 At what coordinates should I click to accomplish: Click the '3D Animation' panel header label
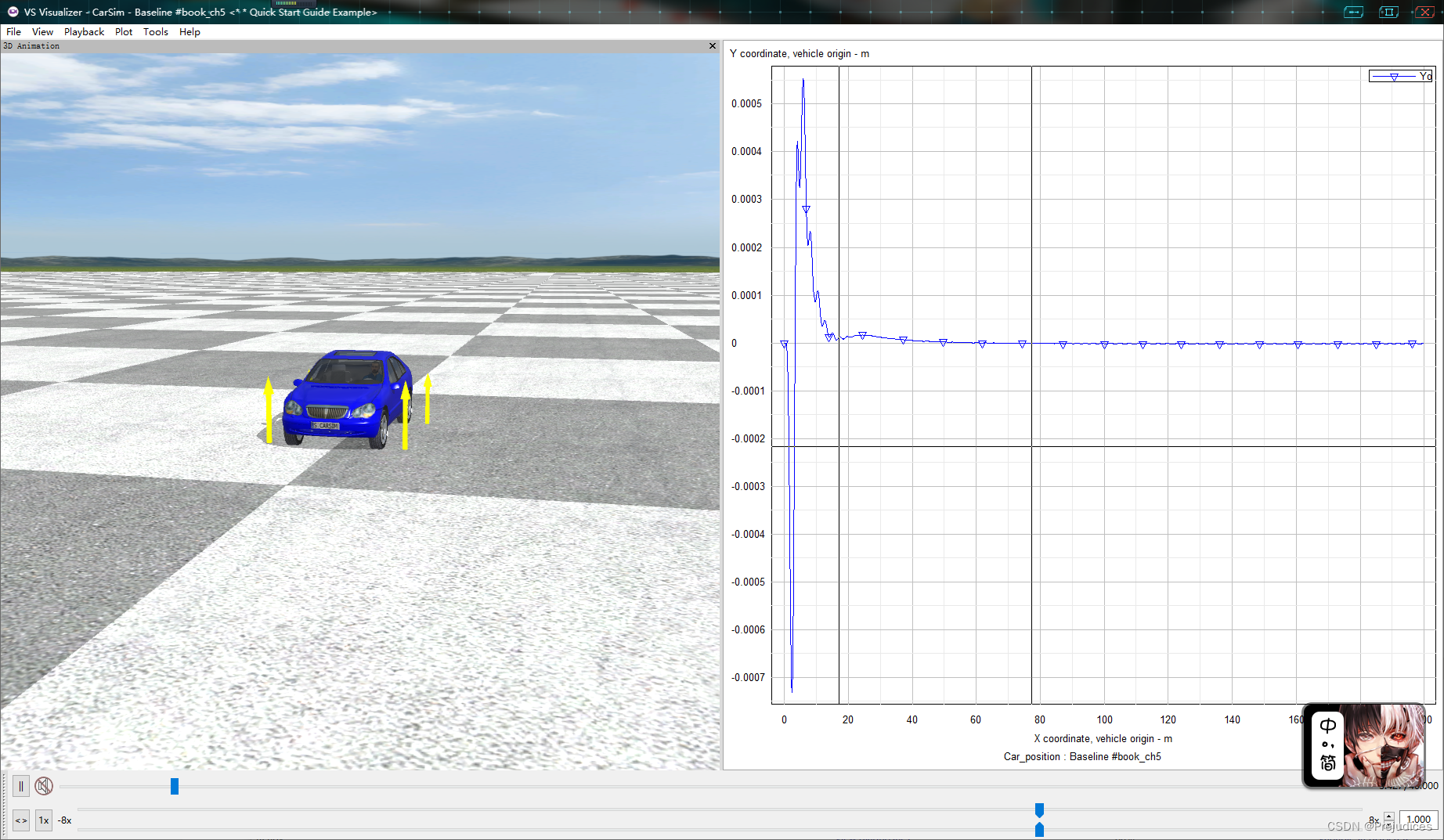point(31,46)
